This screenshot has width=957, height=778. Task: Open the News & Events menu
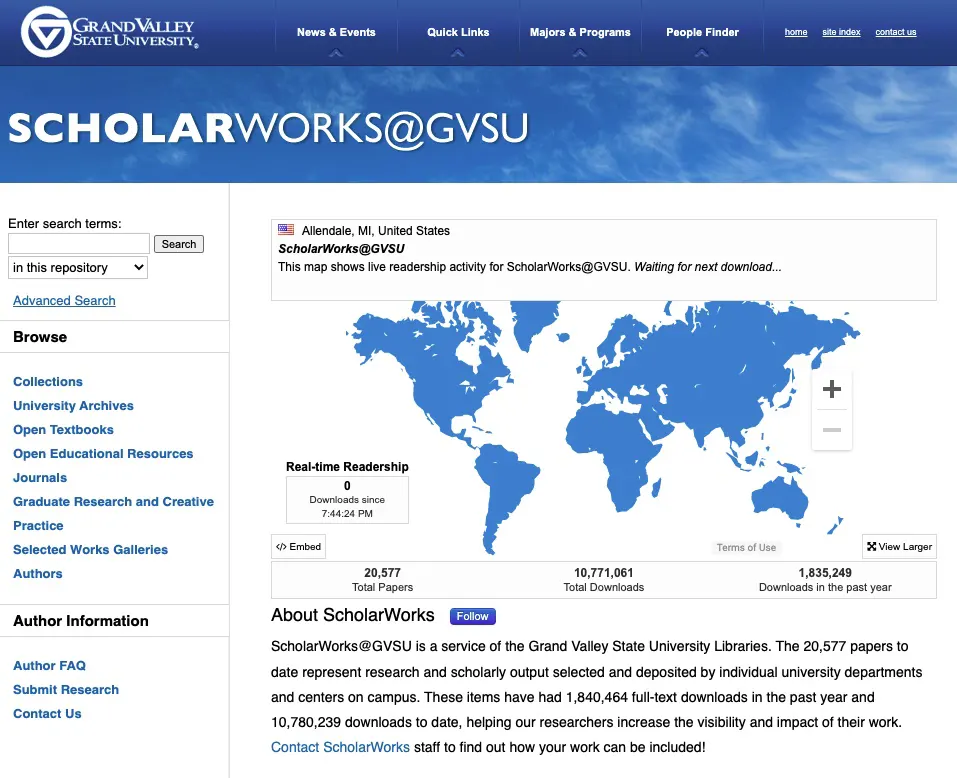click(x=336, y=32)
